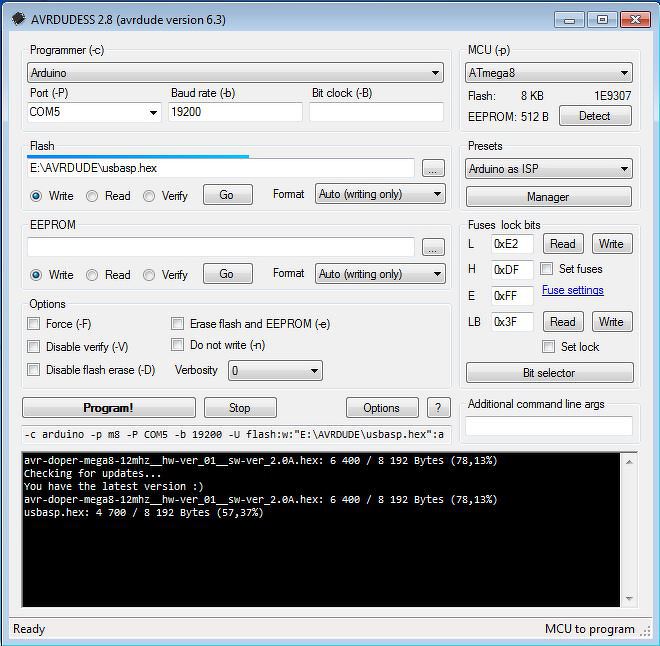Check Do not write (-n)
660x646 pixels.
pyautogui.click(x=178, y=345)
